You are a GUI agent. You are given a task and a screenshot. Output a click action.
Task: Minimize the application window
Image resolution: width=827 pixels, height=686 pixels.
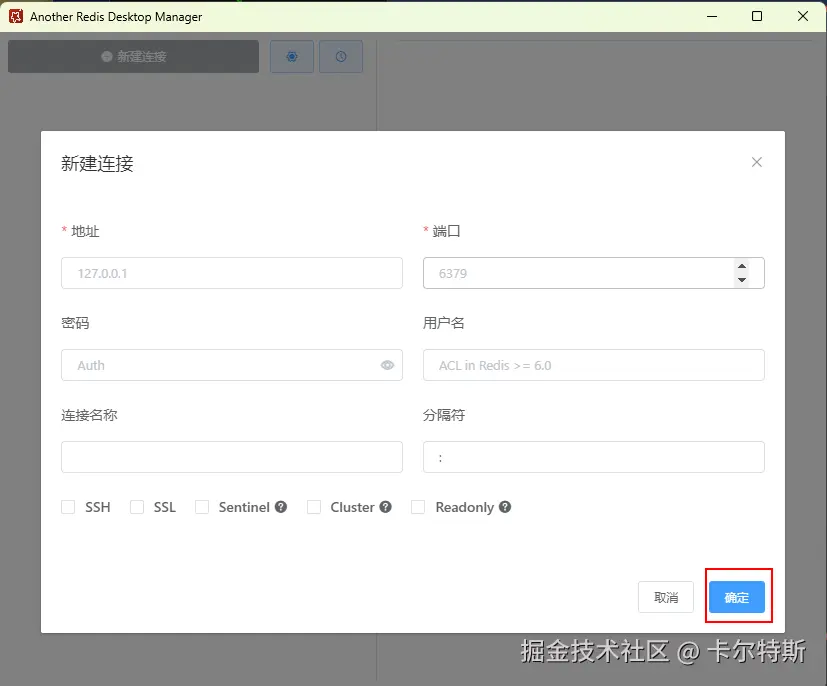(711, 16)
